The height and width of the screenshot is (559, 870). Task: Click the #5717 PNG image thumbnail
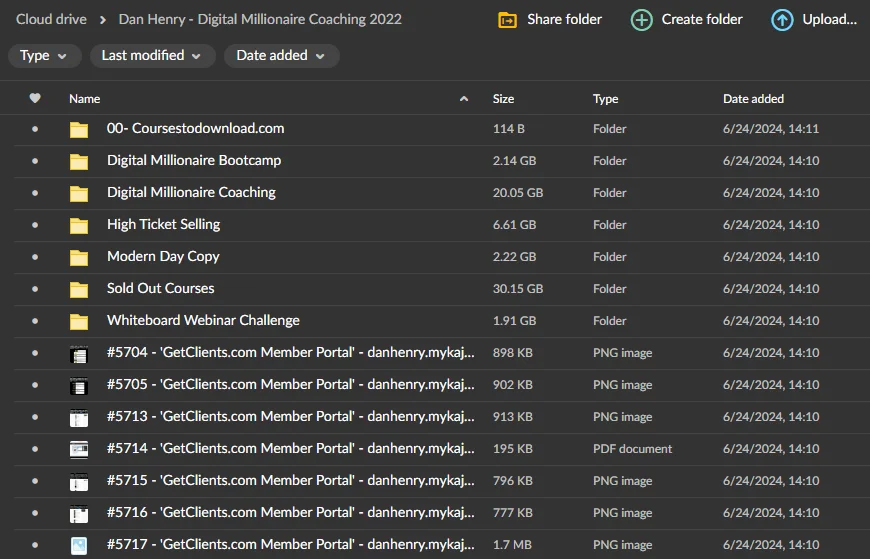79,545
